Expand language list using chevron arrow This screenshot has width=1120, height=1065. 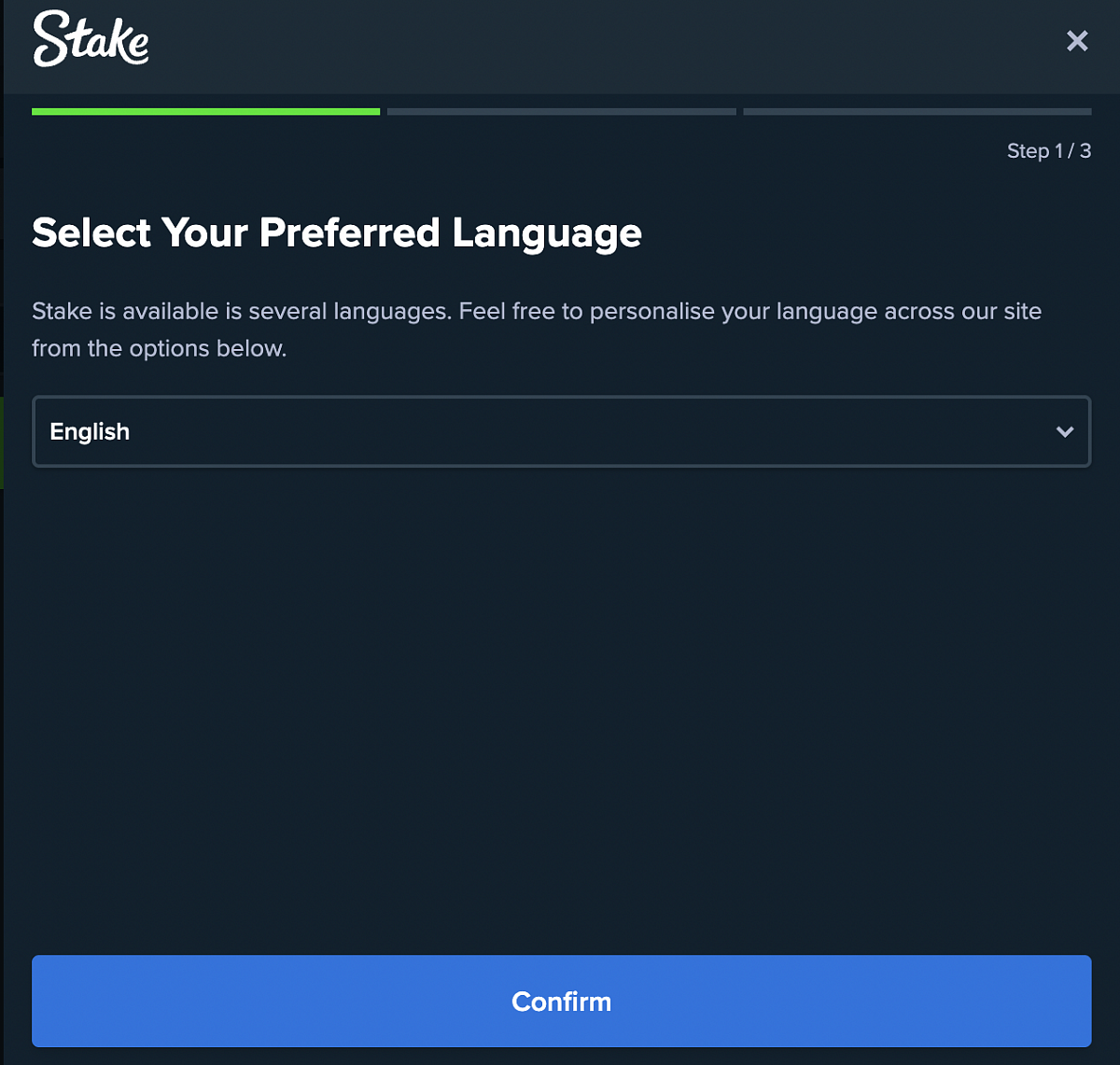pos(1064,431)
